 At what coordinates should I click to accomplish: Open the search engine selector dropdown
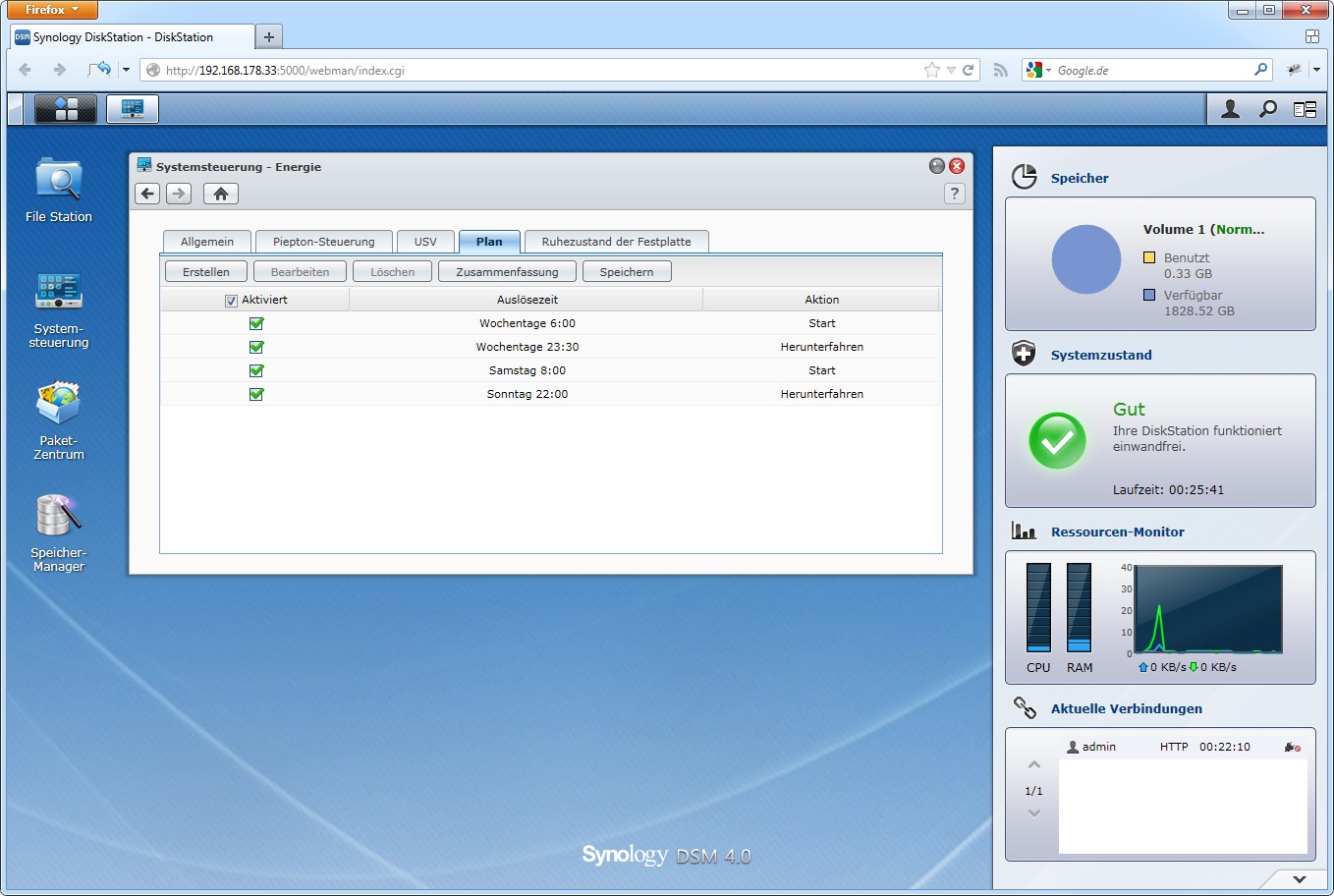(1037, 70)
